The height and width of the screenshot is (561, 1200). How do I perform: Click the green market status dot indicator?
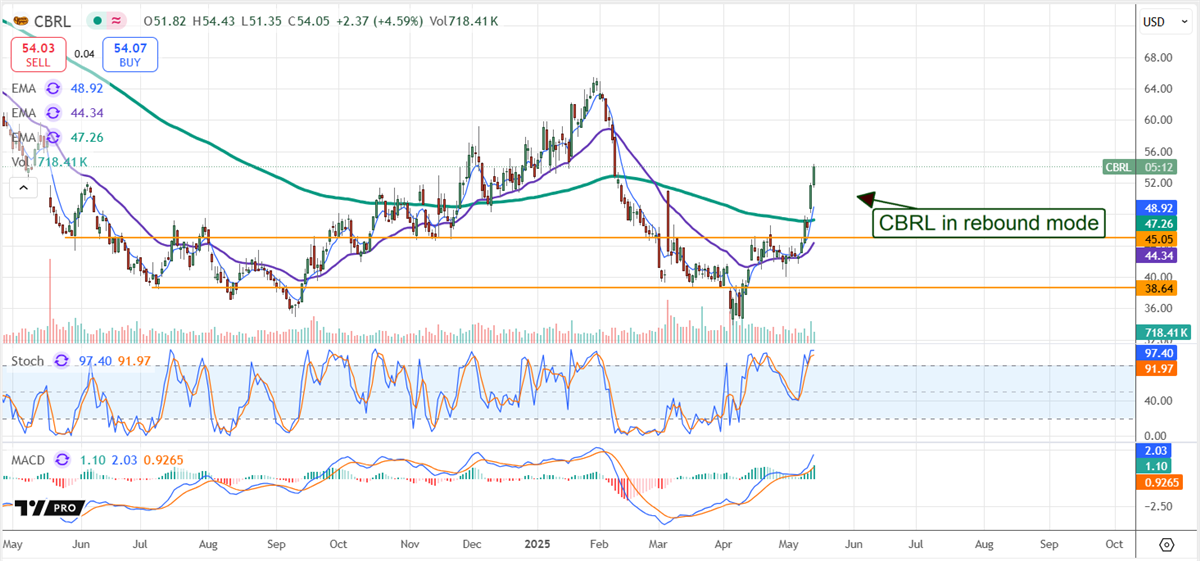click(x=96, y=20)
